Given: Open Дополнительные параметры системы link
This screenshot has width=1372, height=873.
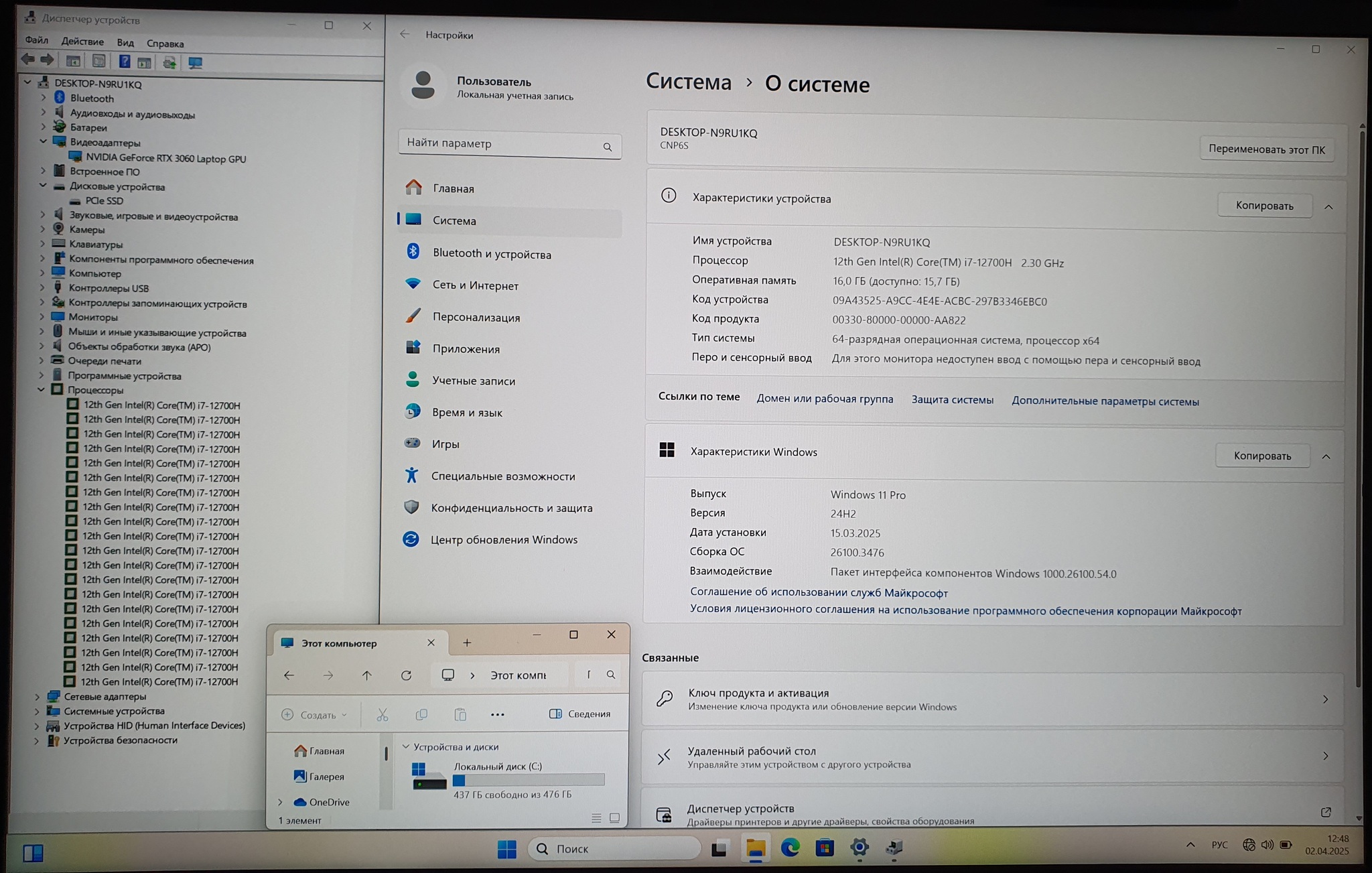Looking at the screenshot, I should (1105, 401).
